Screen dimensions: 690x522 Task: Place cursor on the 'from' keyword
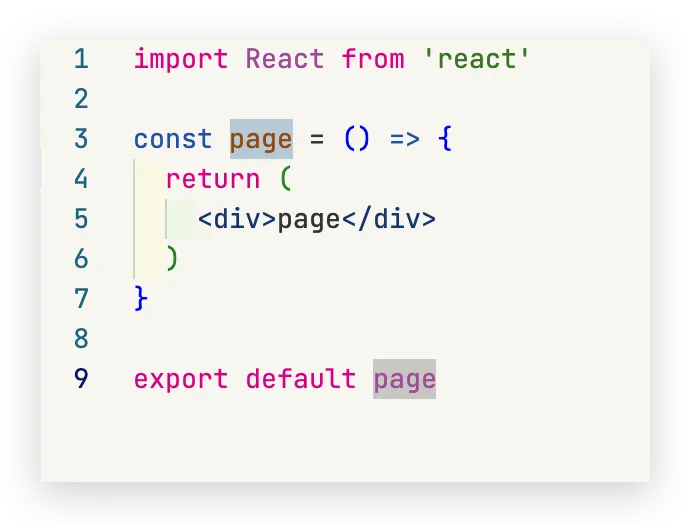pos(373,59)
